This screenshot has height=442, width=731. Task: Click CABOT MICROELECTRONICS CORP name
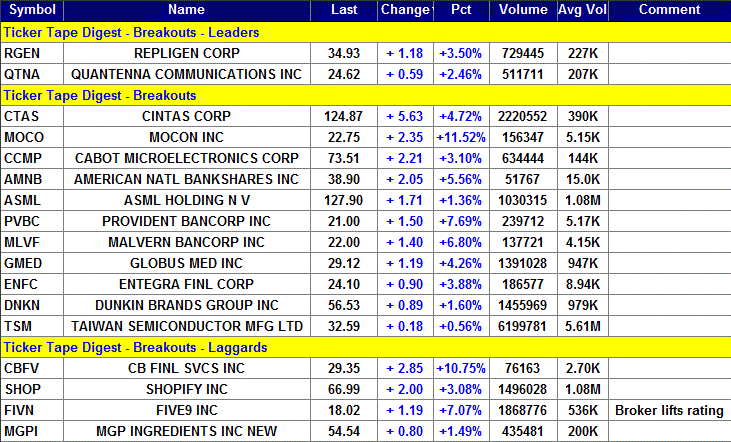(186, 158)
